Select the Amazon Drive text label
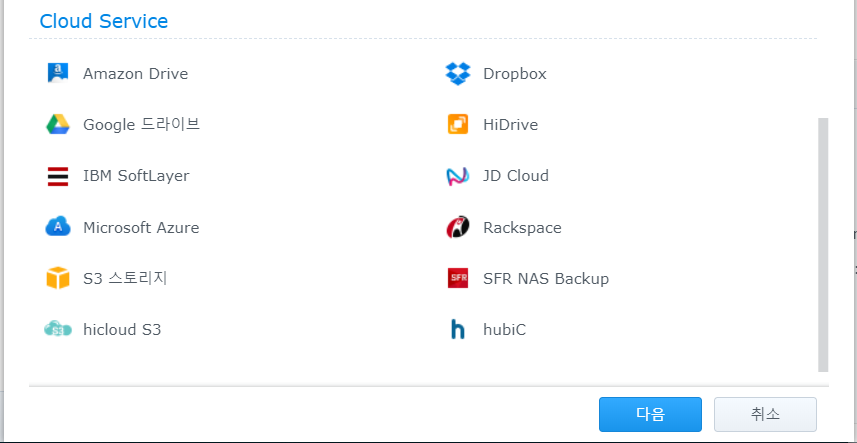Image resolution: width=857 pixels, height=443 pixels. pyautogui.click(x=136, y=74)
